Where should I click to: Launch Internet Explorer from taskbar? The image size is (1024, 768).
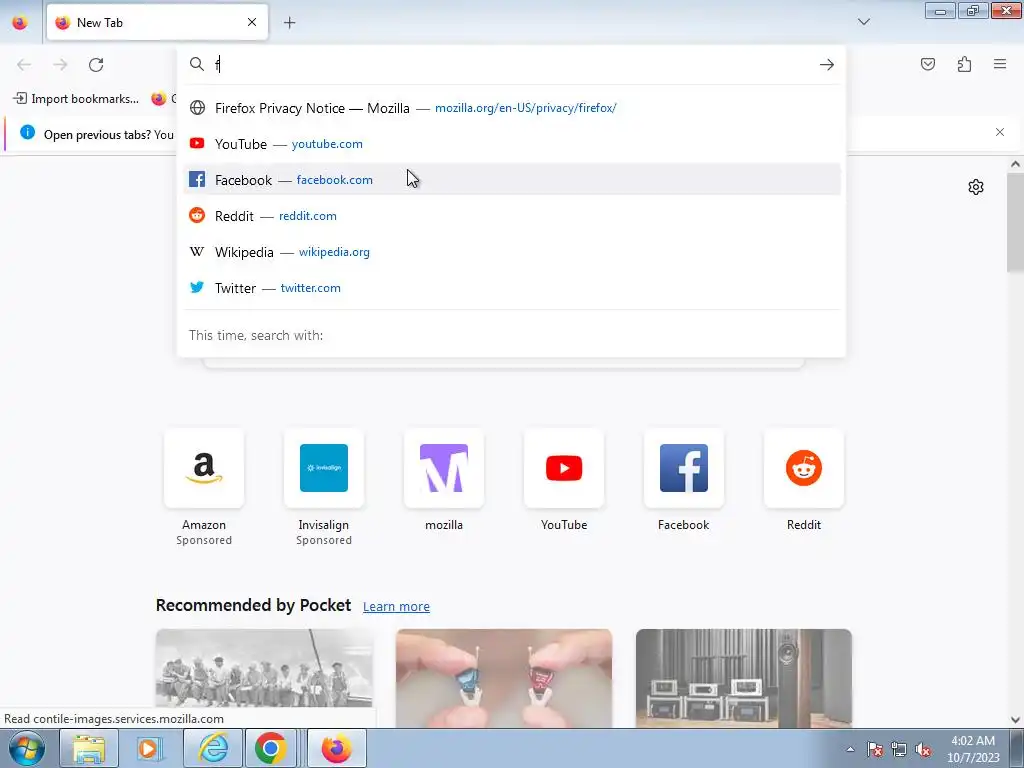point(212,748)
